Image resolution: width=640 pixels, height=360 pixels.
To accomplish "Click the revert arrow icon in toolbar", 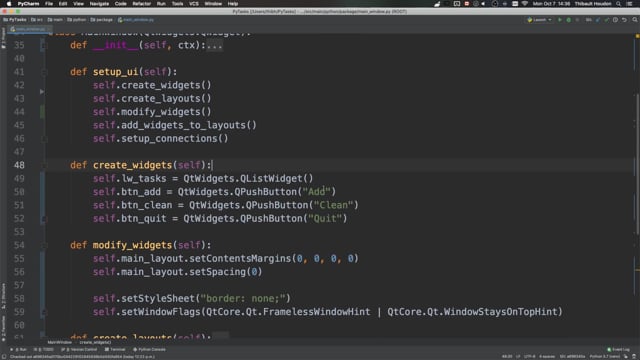I will 624,20.
